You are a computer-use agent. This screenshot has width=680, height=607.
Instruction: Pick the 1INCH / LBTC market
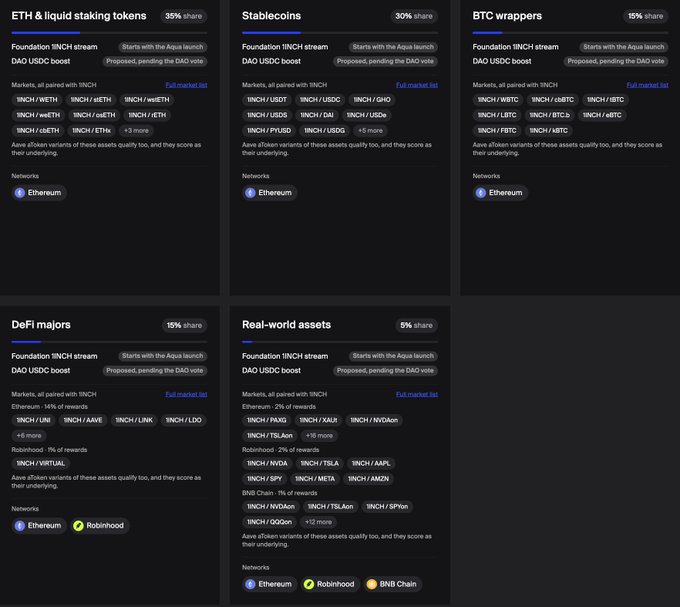(x=497, y=115)
